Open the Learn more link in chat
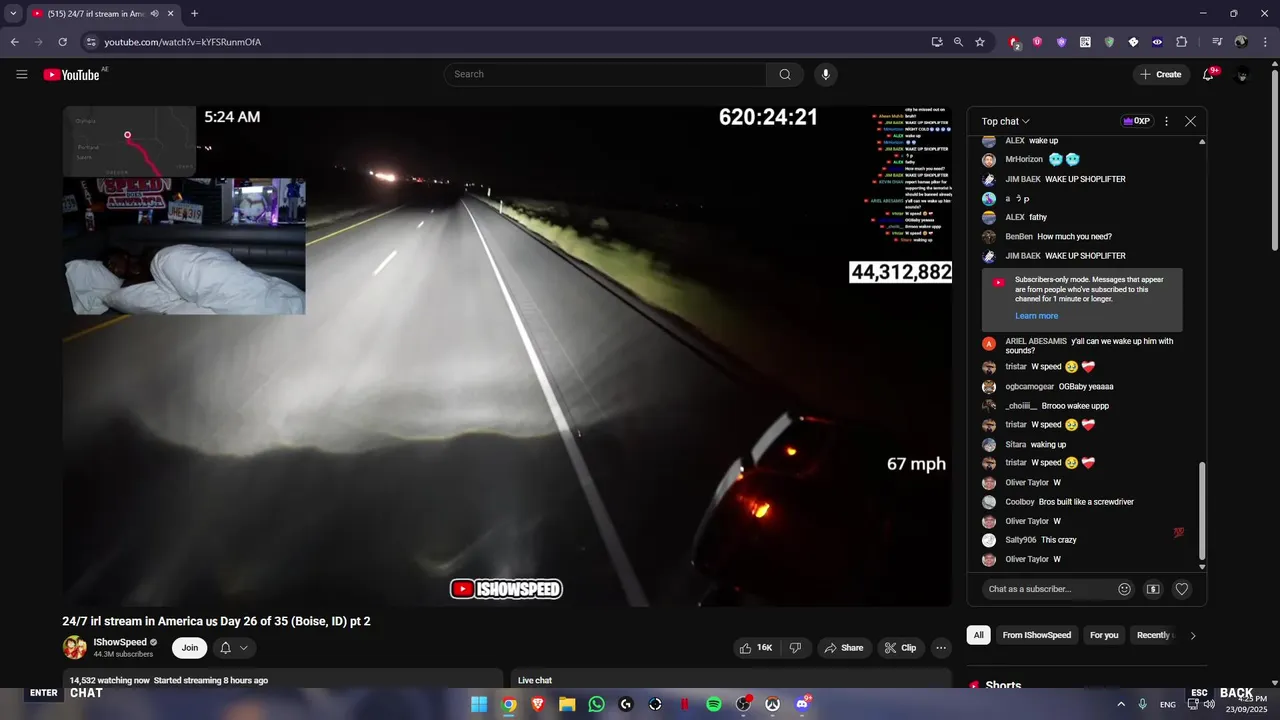 1036,316
